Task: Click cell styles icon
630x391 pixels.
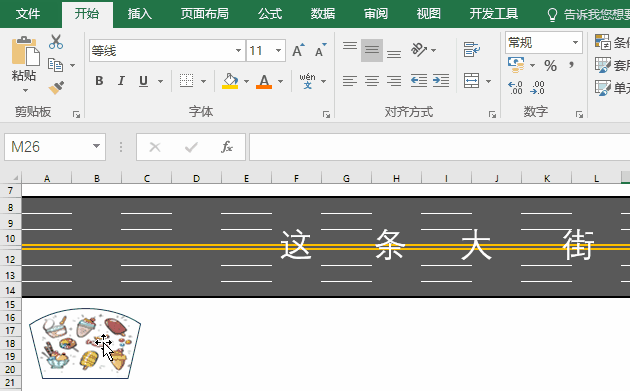Action: [603, 88]
